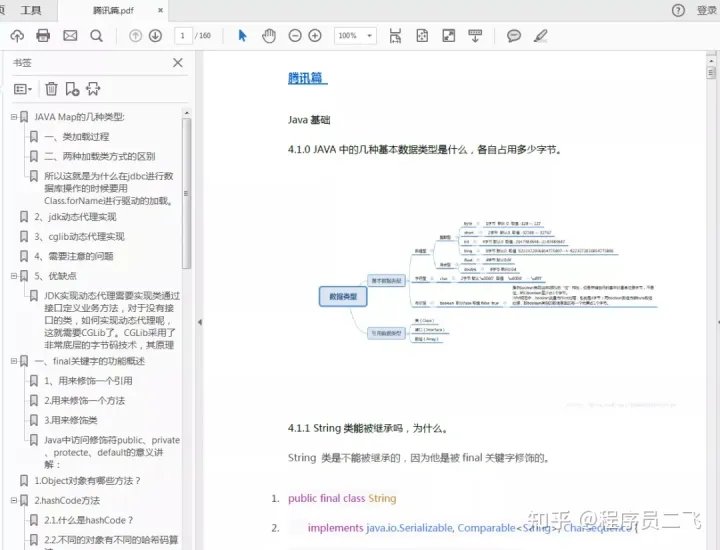Click the fit page icon
The image size is (720, 550).
pos(422,36)
